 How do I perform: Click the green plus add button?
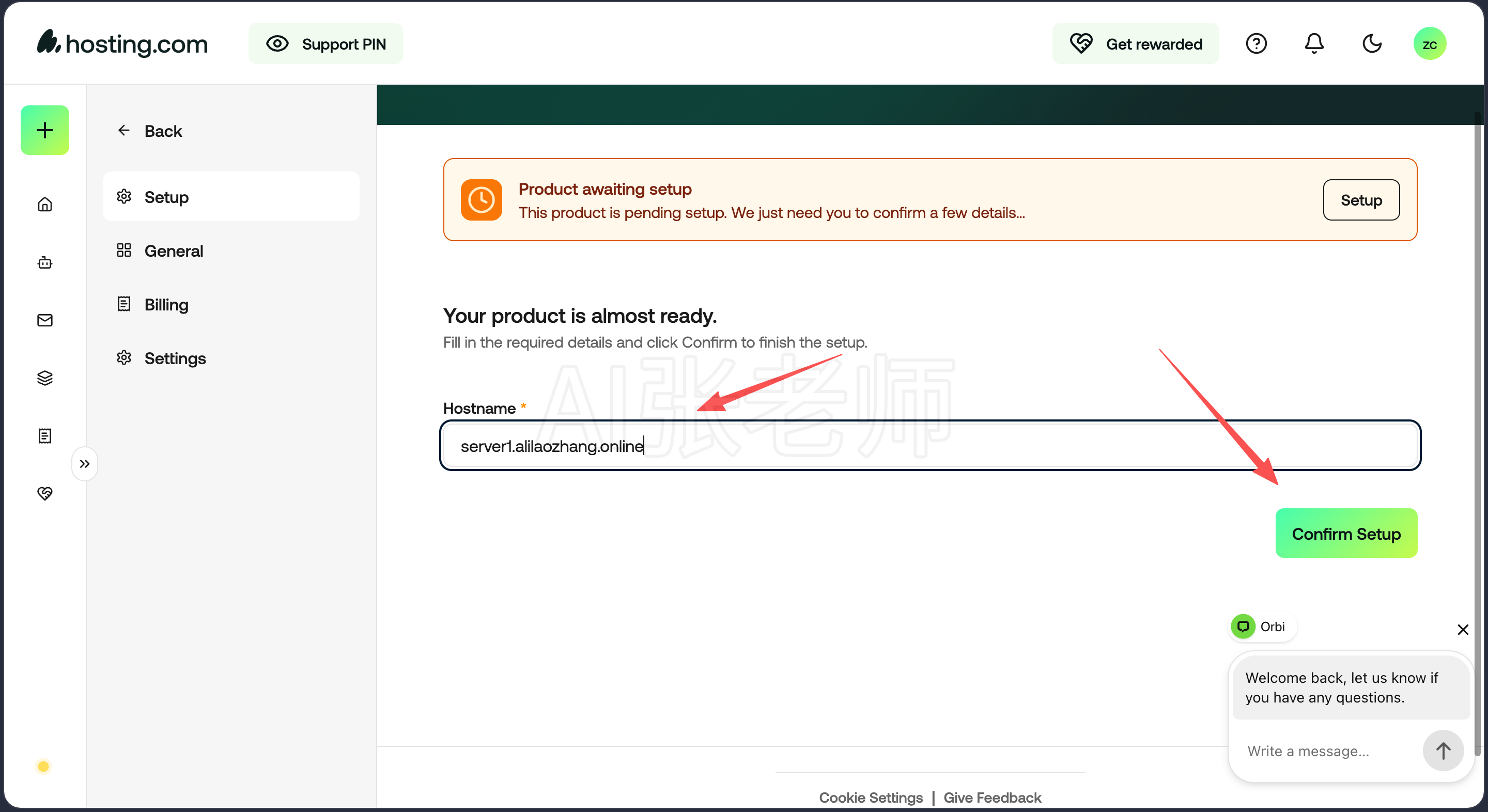point(45,130)
